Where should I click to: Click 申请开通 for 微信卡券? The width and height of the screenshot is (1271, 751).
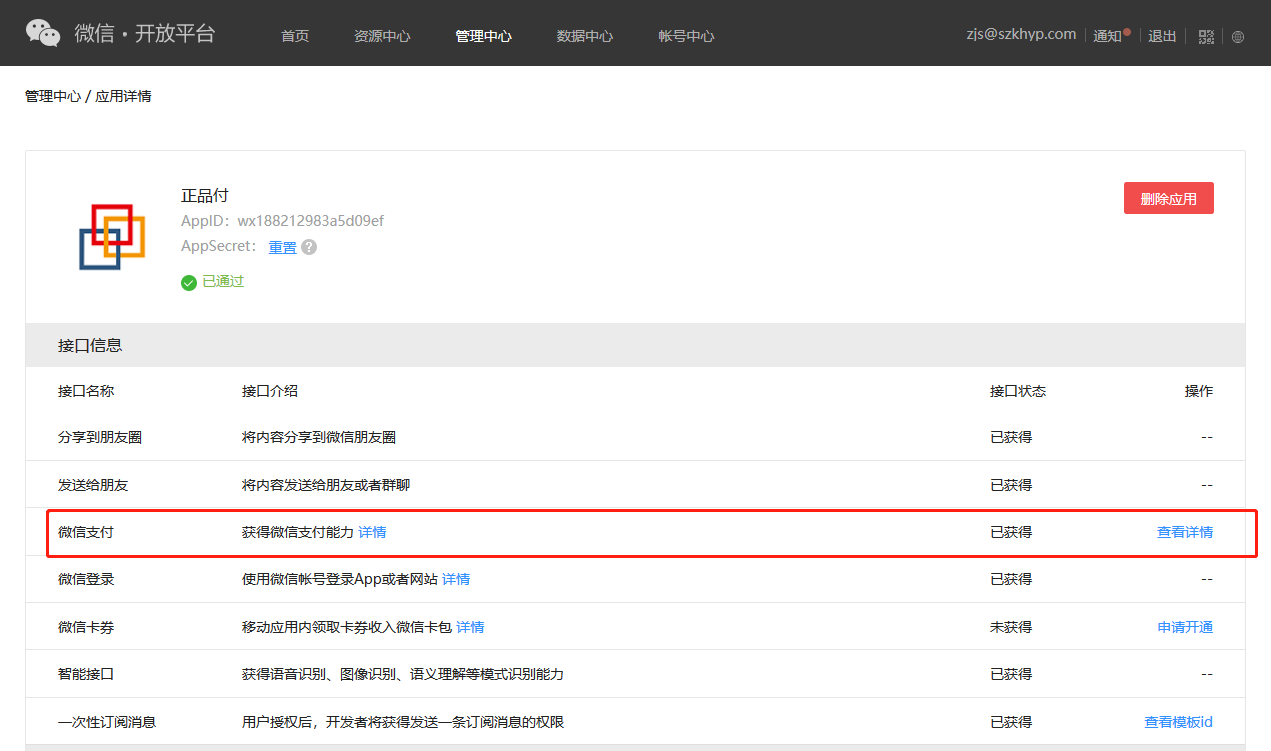(x=1185, y=627)
